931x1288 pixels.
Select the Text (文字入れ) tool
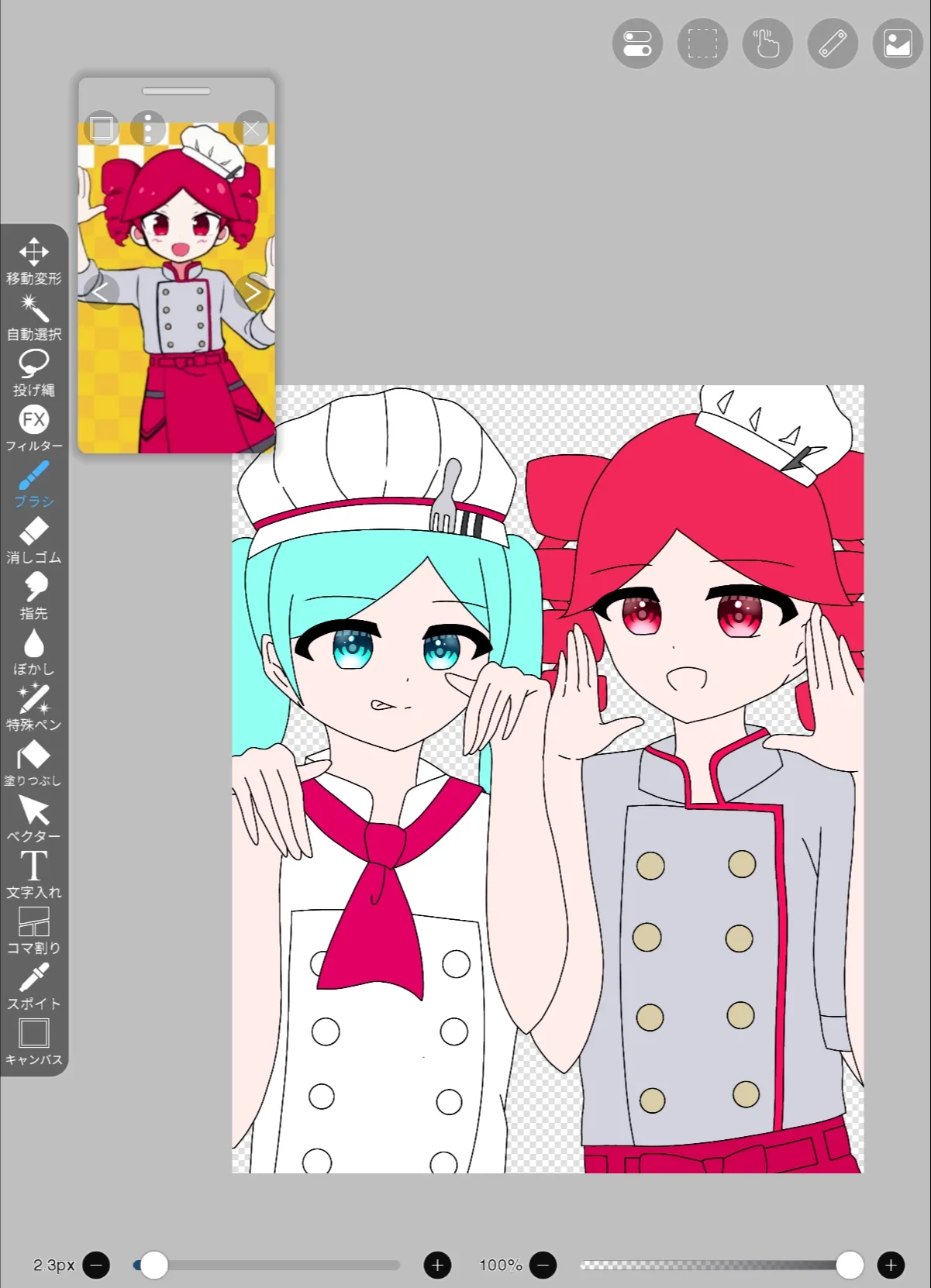point(34,875)
